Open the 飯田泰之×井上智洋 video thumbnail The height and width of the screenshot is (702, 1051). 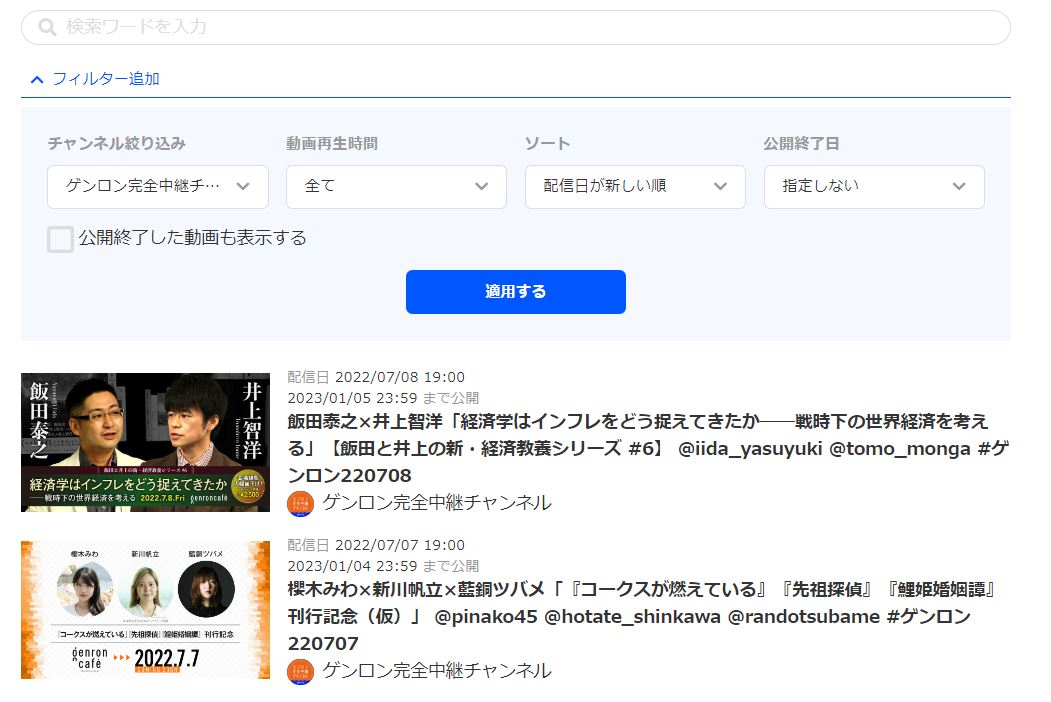[x=145, y=443]
